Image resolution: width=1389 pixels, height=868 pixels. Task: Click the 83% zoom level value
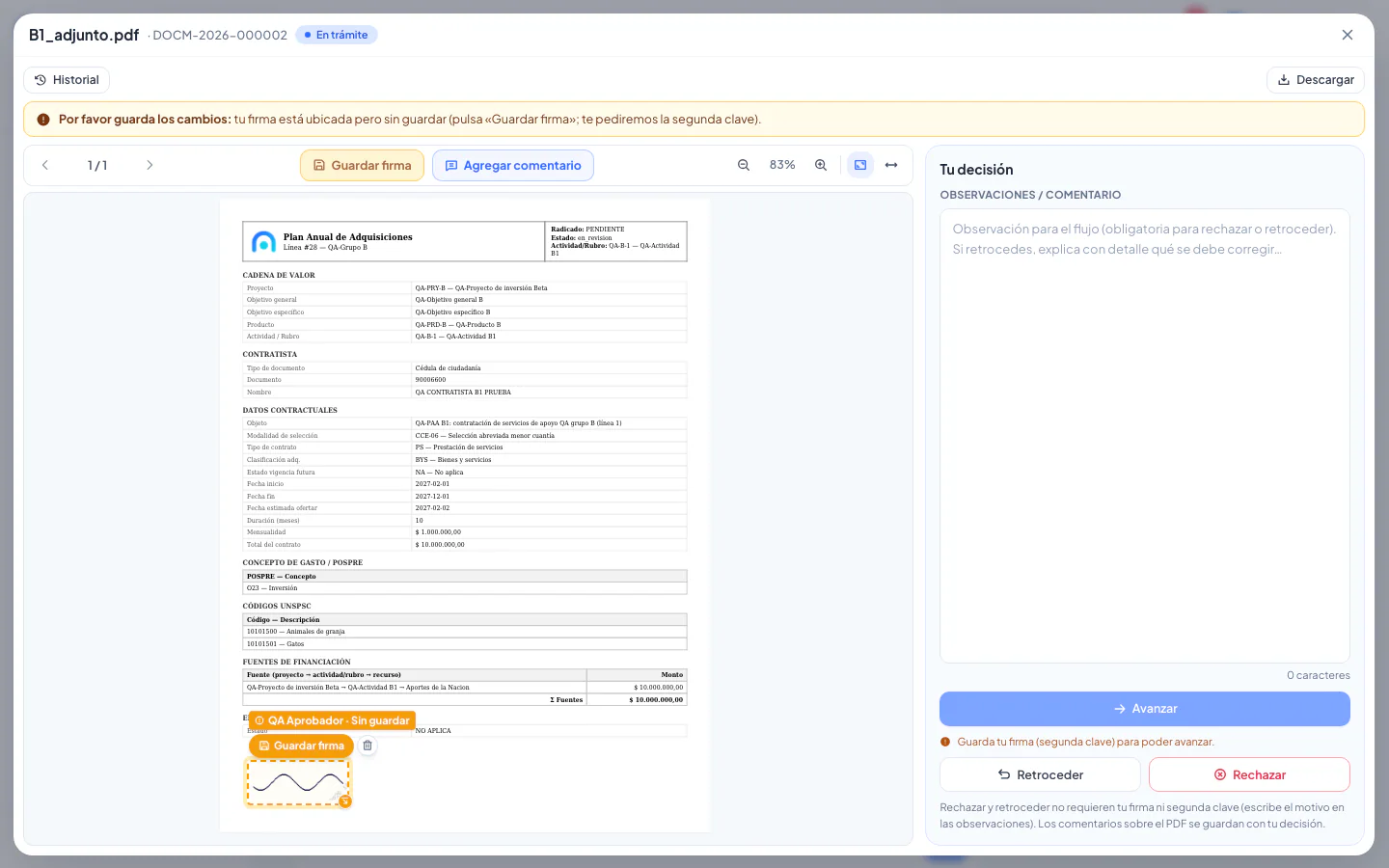click(x=782, y=165)
